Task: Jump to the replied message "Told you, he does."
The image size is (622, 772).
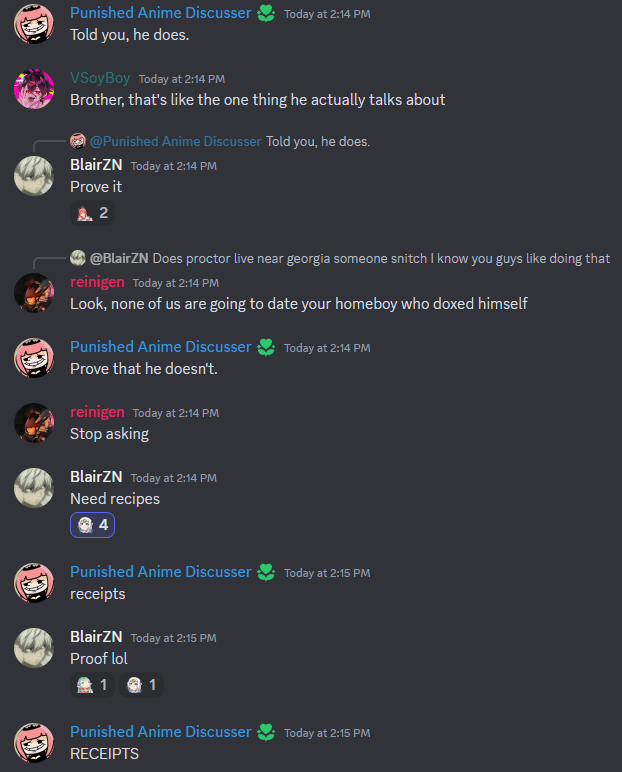Action: tap(318, 142)
